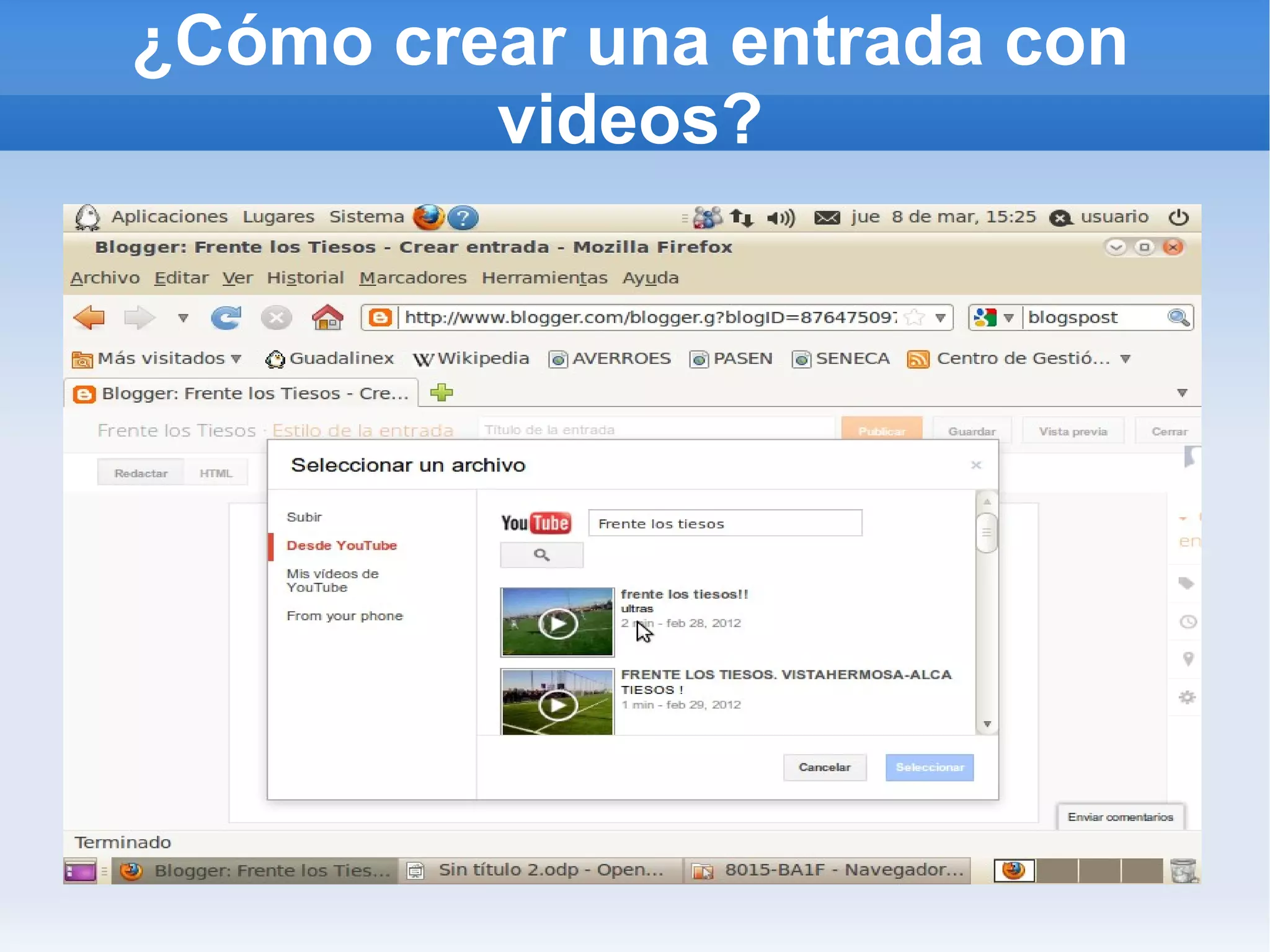The image size is (1270, 952).
Task: Open the volume speaker icon
Action: coord(781,218)
